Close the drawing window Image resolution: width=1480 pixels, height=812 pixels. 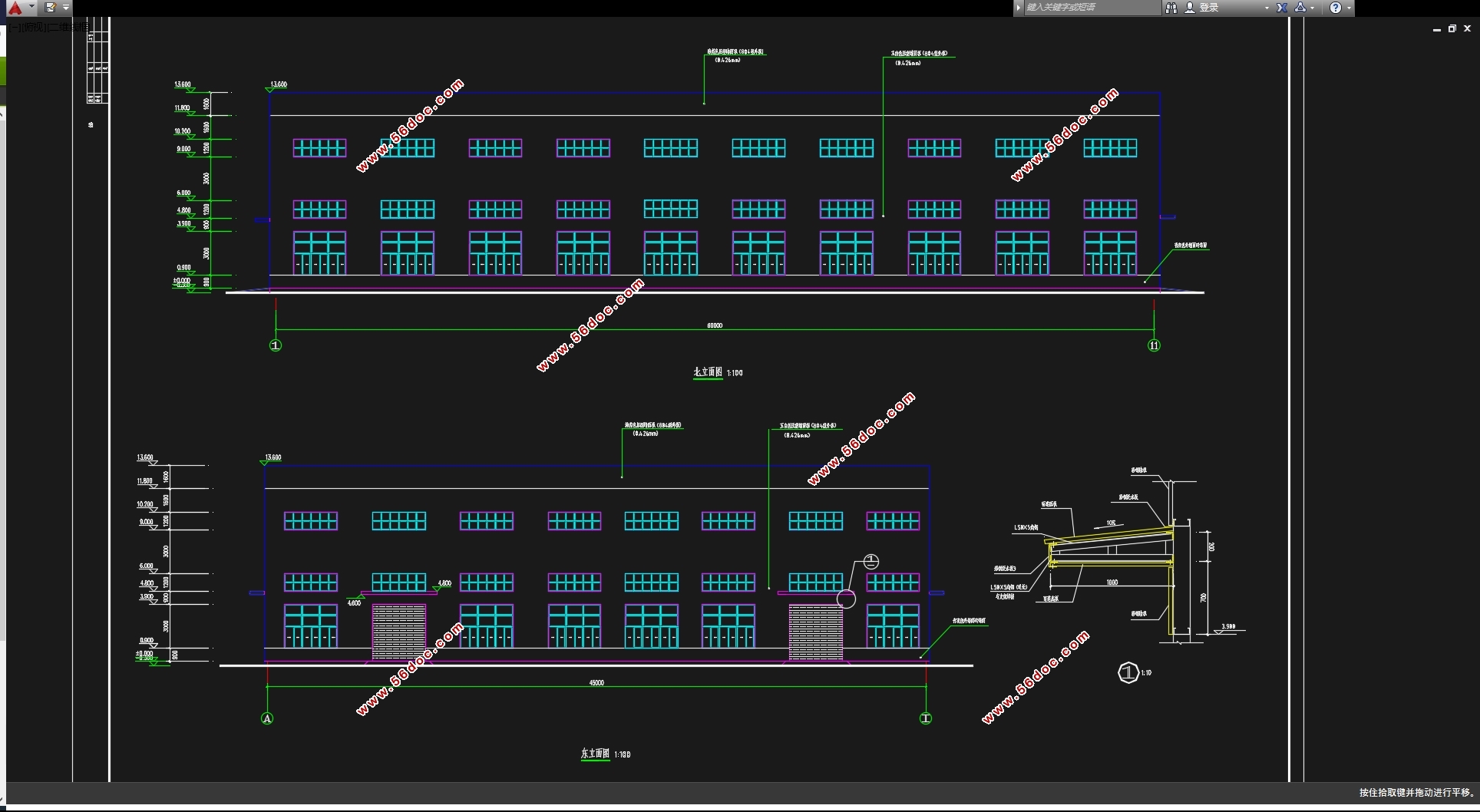pyautogui.click(x=1467, y=28)
